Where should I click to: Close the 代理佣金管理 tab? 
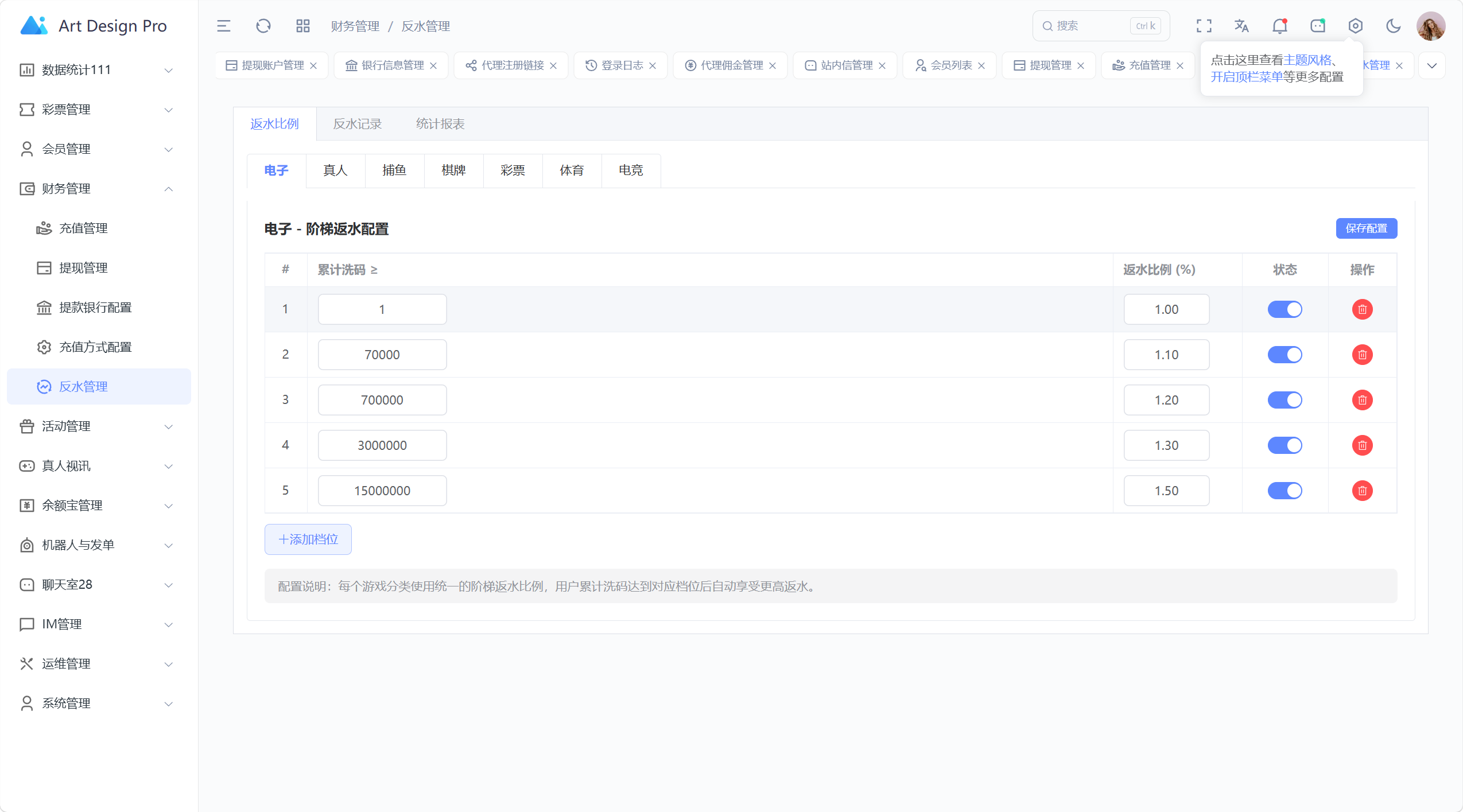(773, 65)
